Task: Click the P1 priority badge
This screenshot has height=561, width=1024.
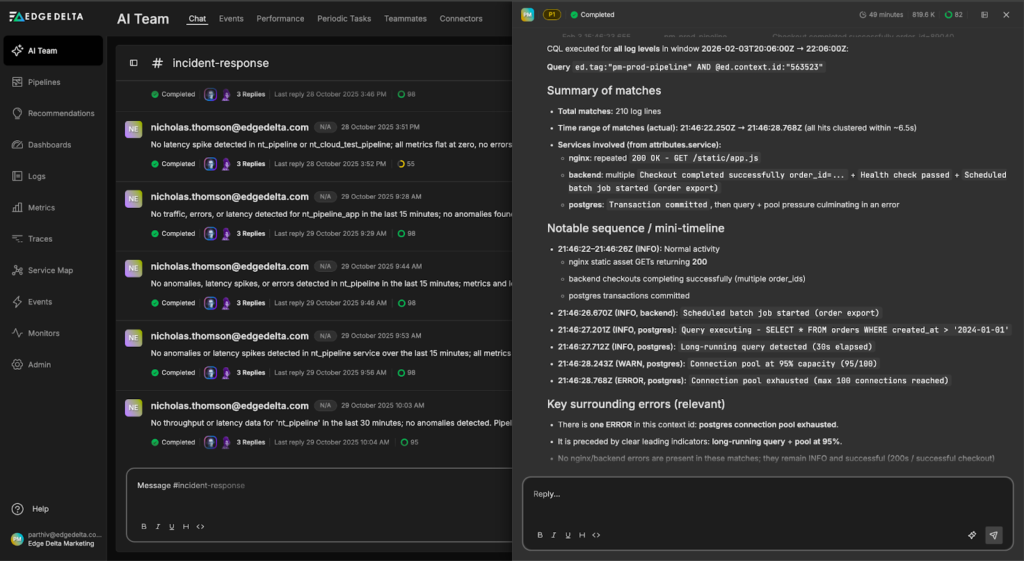Action: click(x=551, y=15)
